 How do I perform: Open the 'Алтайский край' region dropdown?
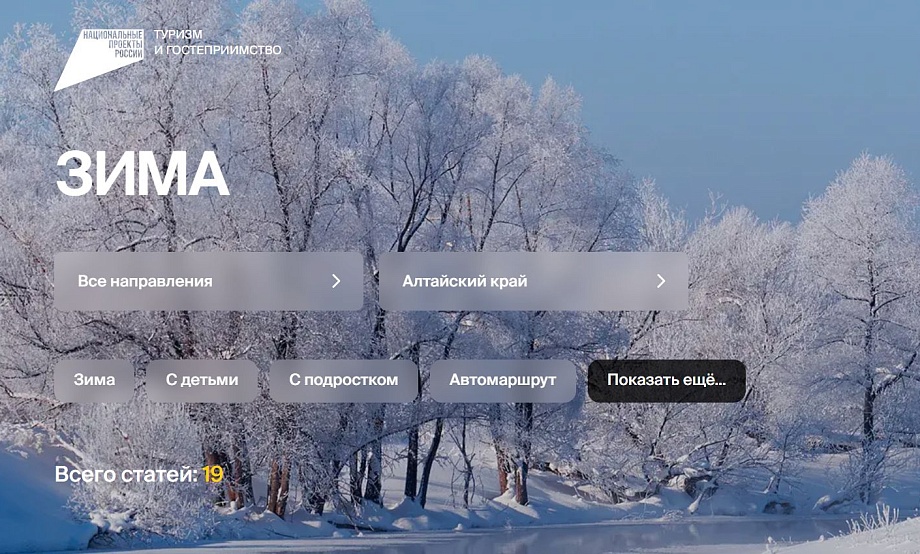533,281
